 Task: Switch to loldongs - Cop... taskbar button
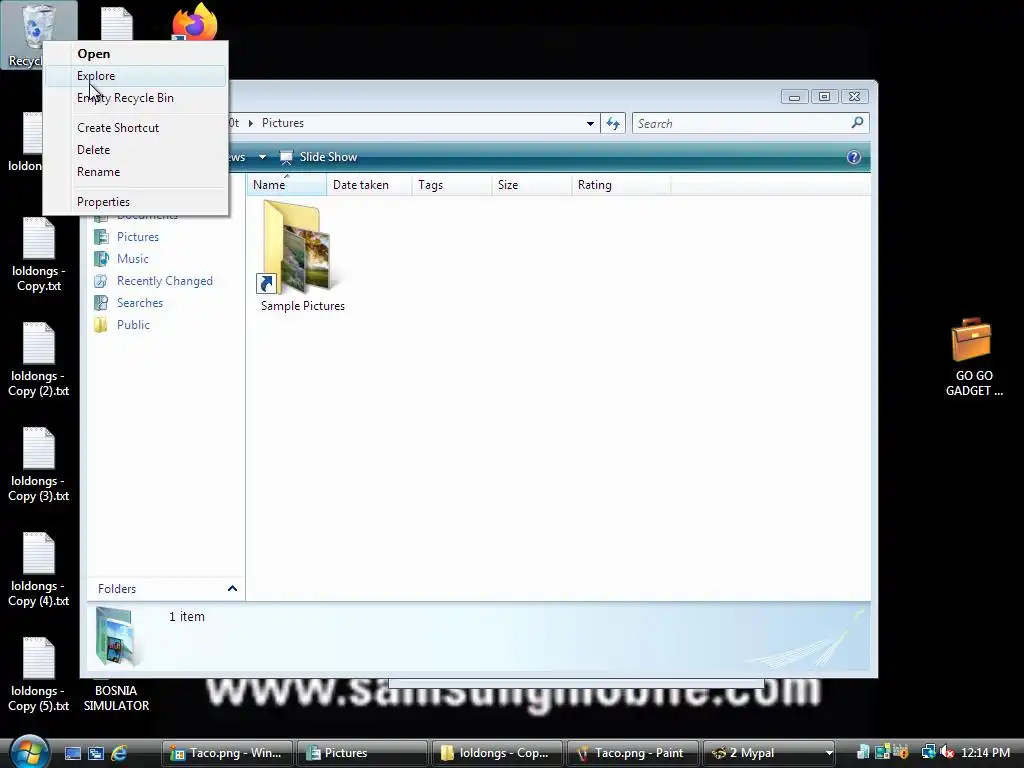coord(498,753)
